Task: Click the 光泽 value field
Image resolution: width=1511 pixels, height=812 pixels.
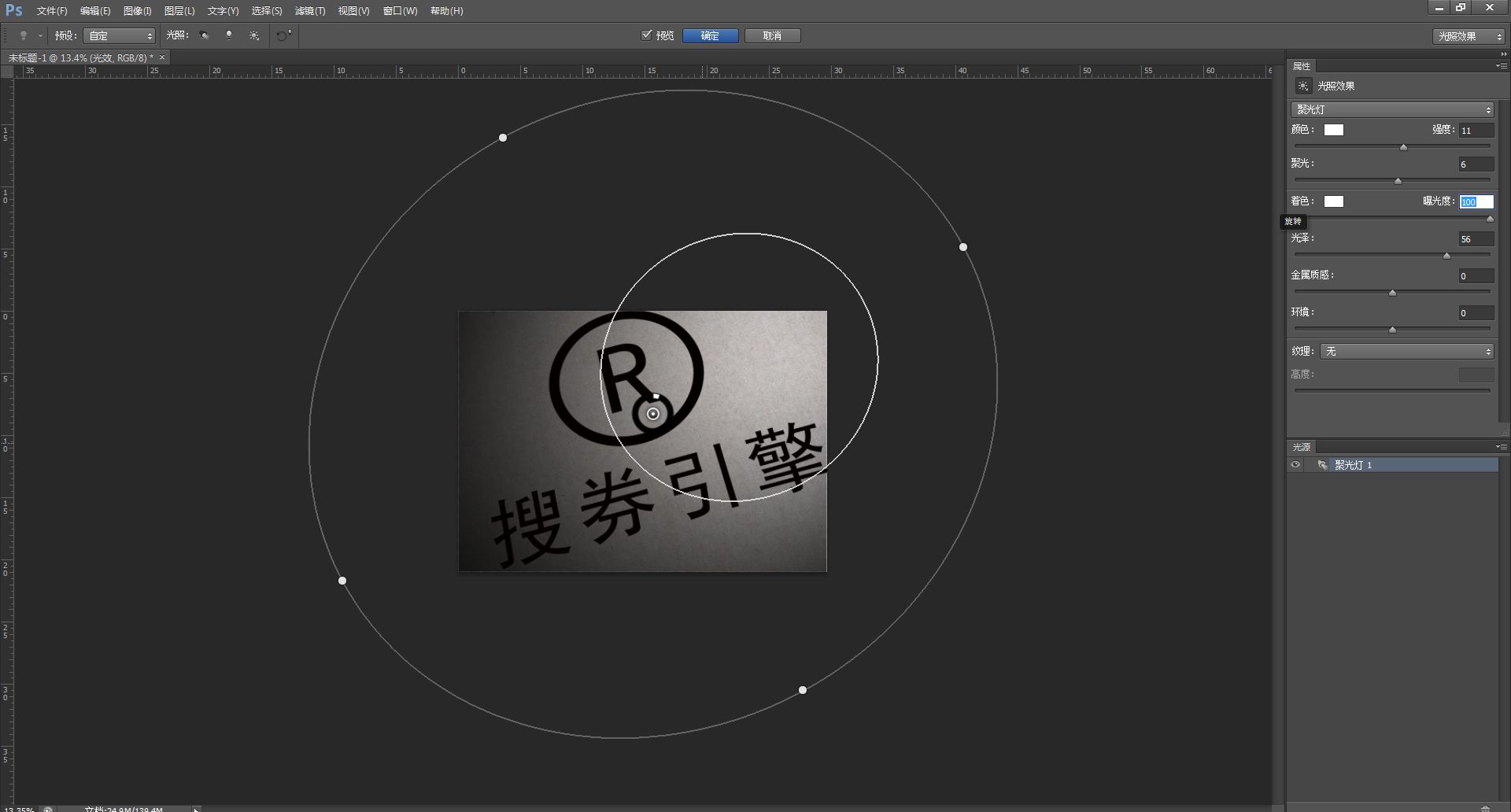Action: pyautogui.click(x=1476, y=239)
